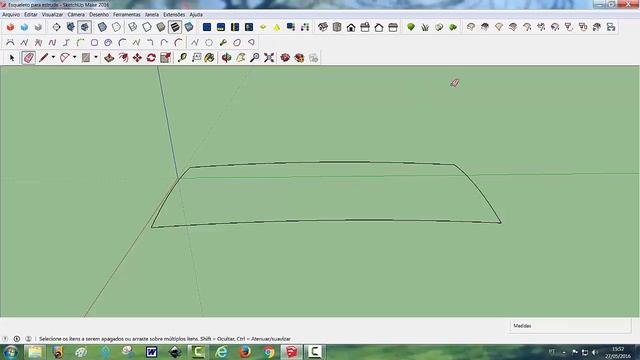Click the yellow cone toolbar icon
The image size is (640, 360).
point(277,27)
